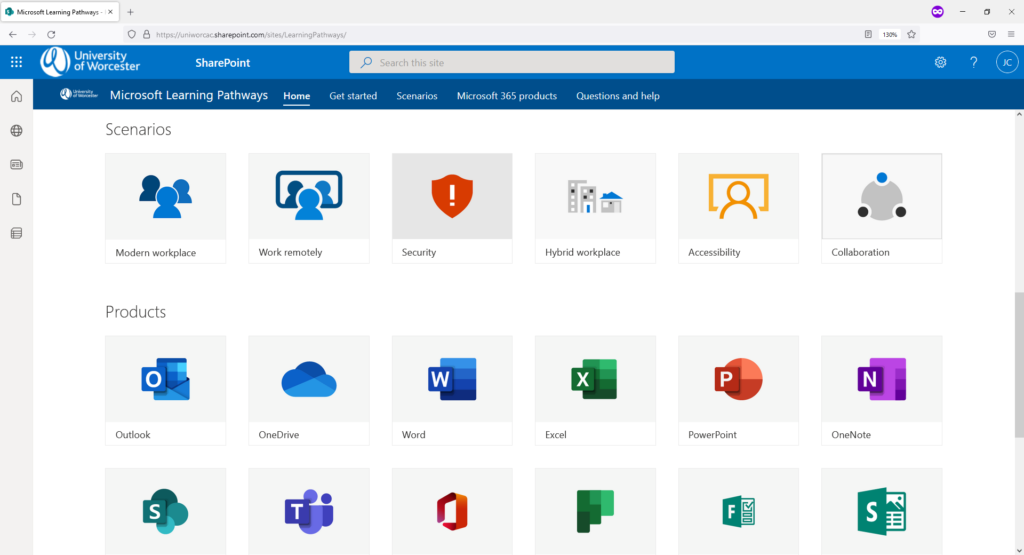Screen dimensions: 1024x555
Task: Open the lists icon in left rail
Action: (16, 233)
